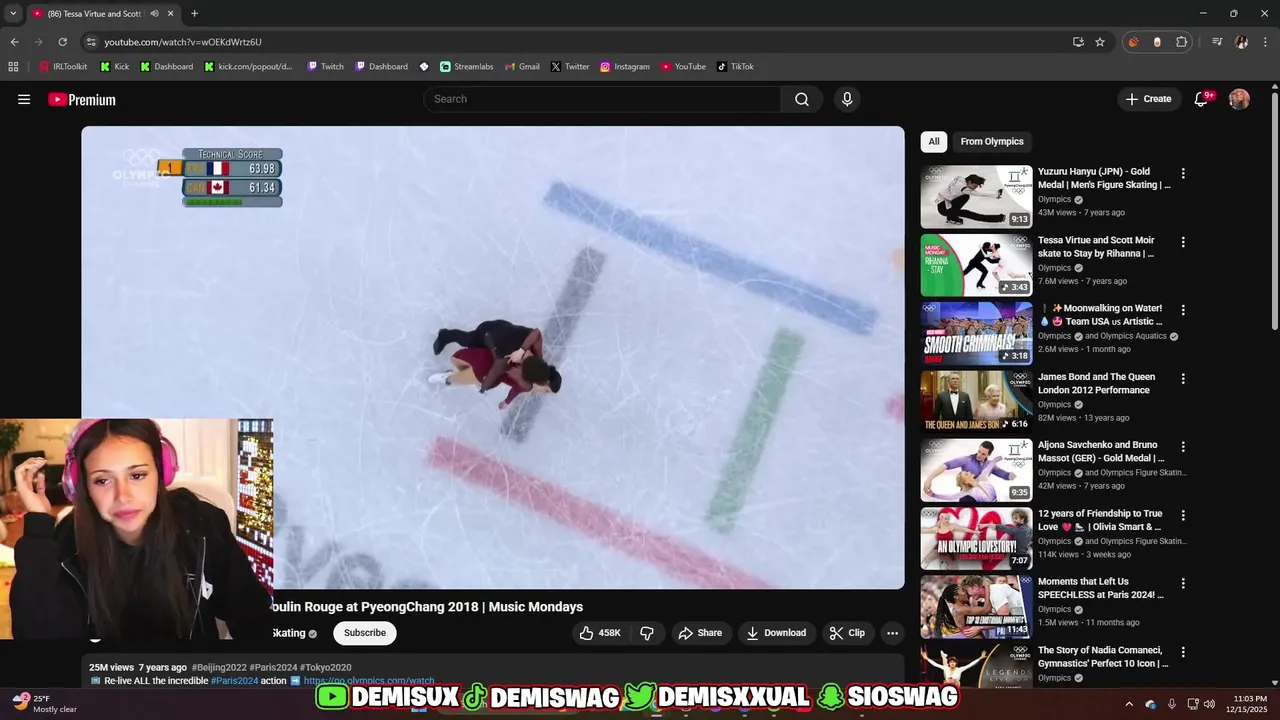
Task: Open the apps grid in bookmarks bar
Action: click(13, 67)
